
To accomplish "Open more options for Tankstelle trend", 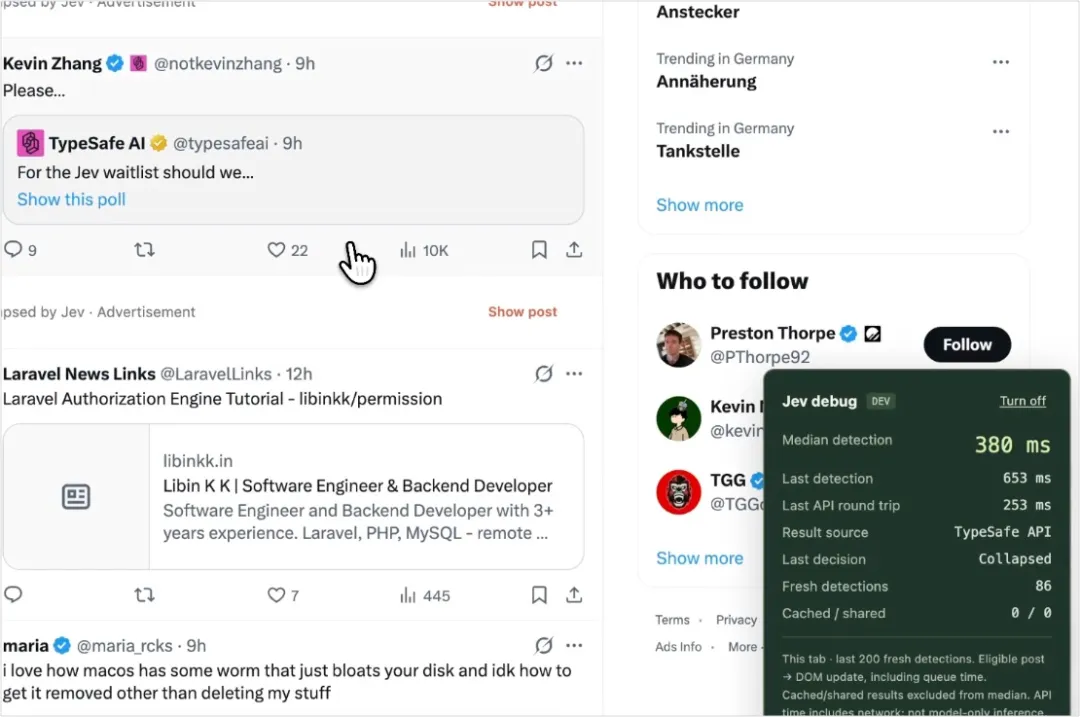I will coord(1001,132).
